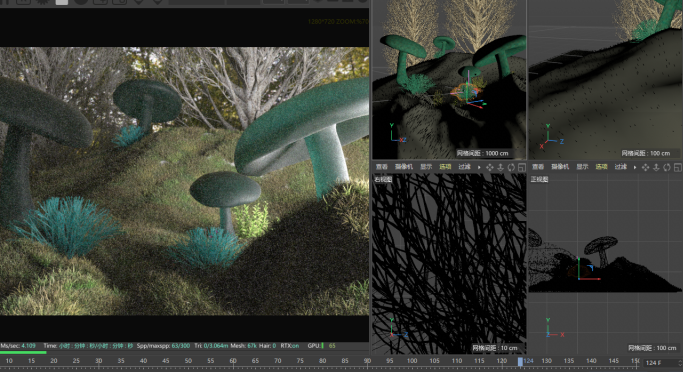Click the Ms/sec 4.109 status readout
Viewport: 683px width, 372px height.
pyautogui.click(x=18, y=346)
